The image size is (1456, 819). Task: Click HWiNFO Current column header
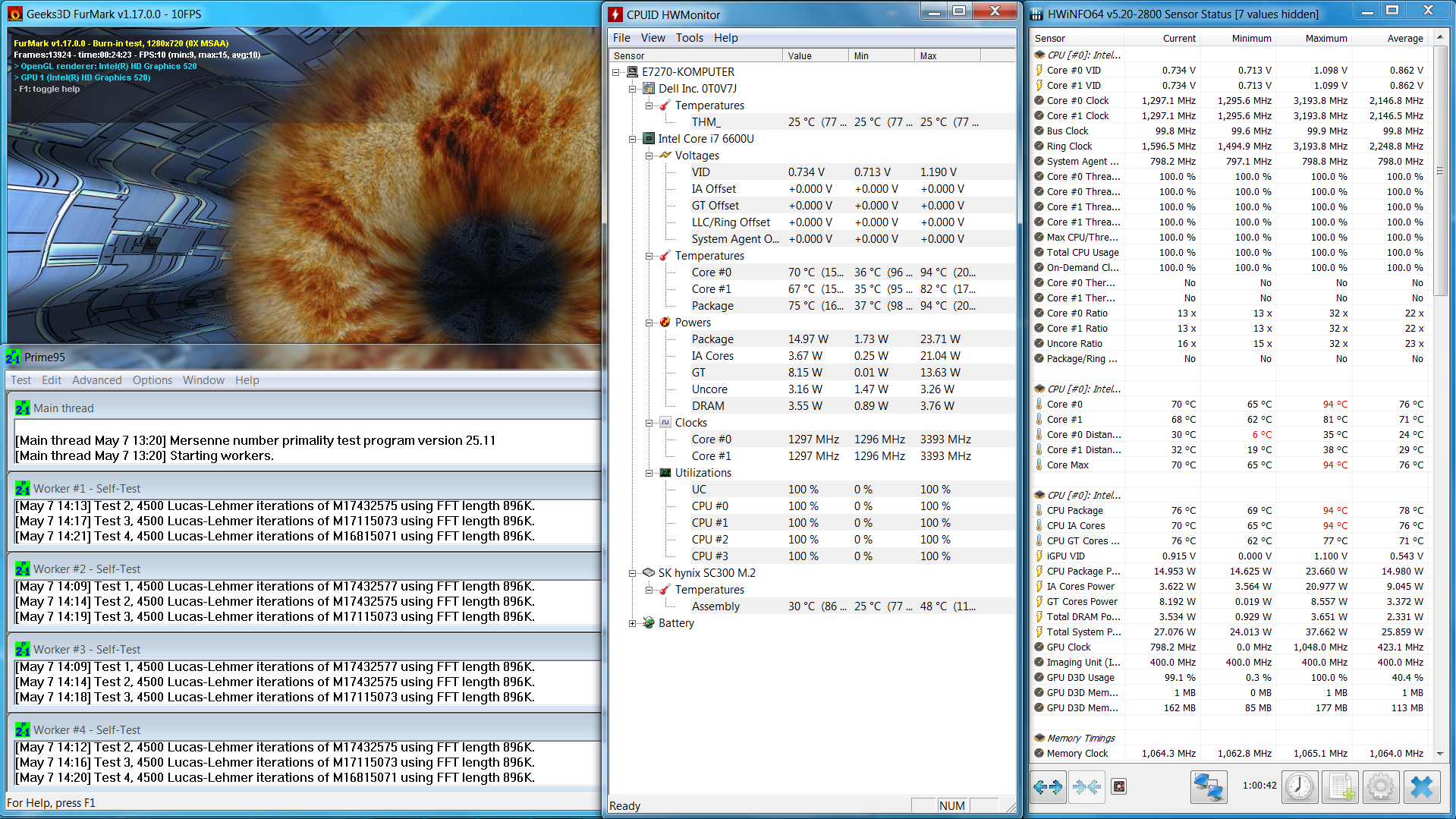click(x=1162, y=38)
